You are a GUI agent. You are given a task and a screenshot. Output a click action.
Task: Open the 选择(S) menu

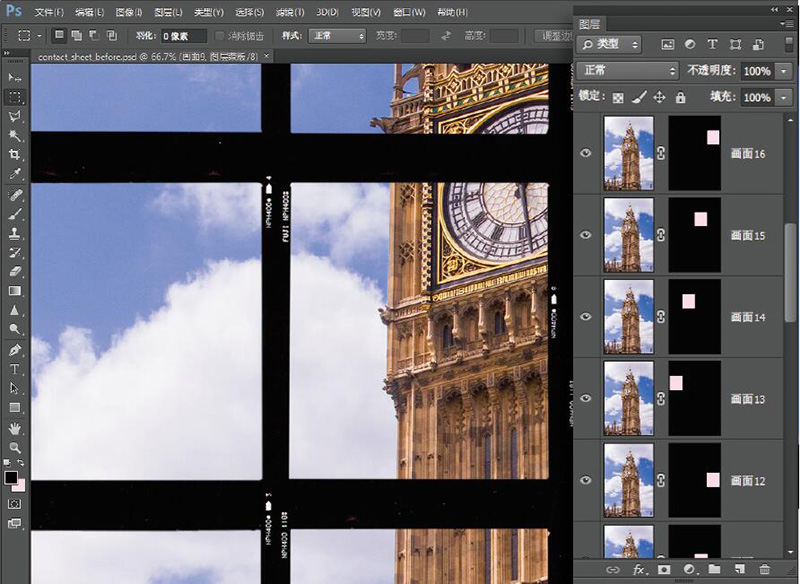click(249, 12)
